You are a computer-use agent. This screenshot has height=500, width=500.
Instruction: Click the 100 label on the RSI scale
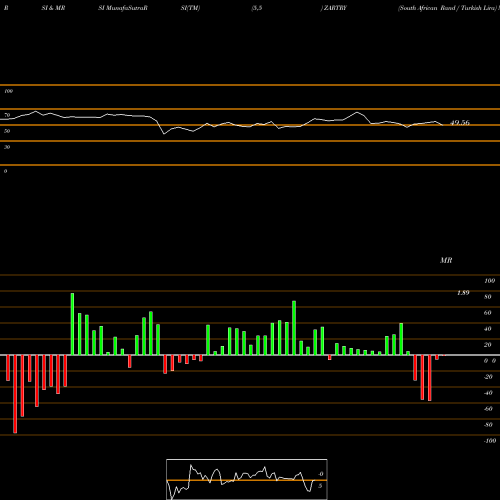click(8, 91)
